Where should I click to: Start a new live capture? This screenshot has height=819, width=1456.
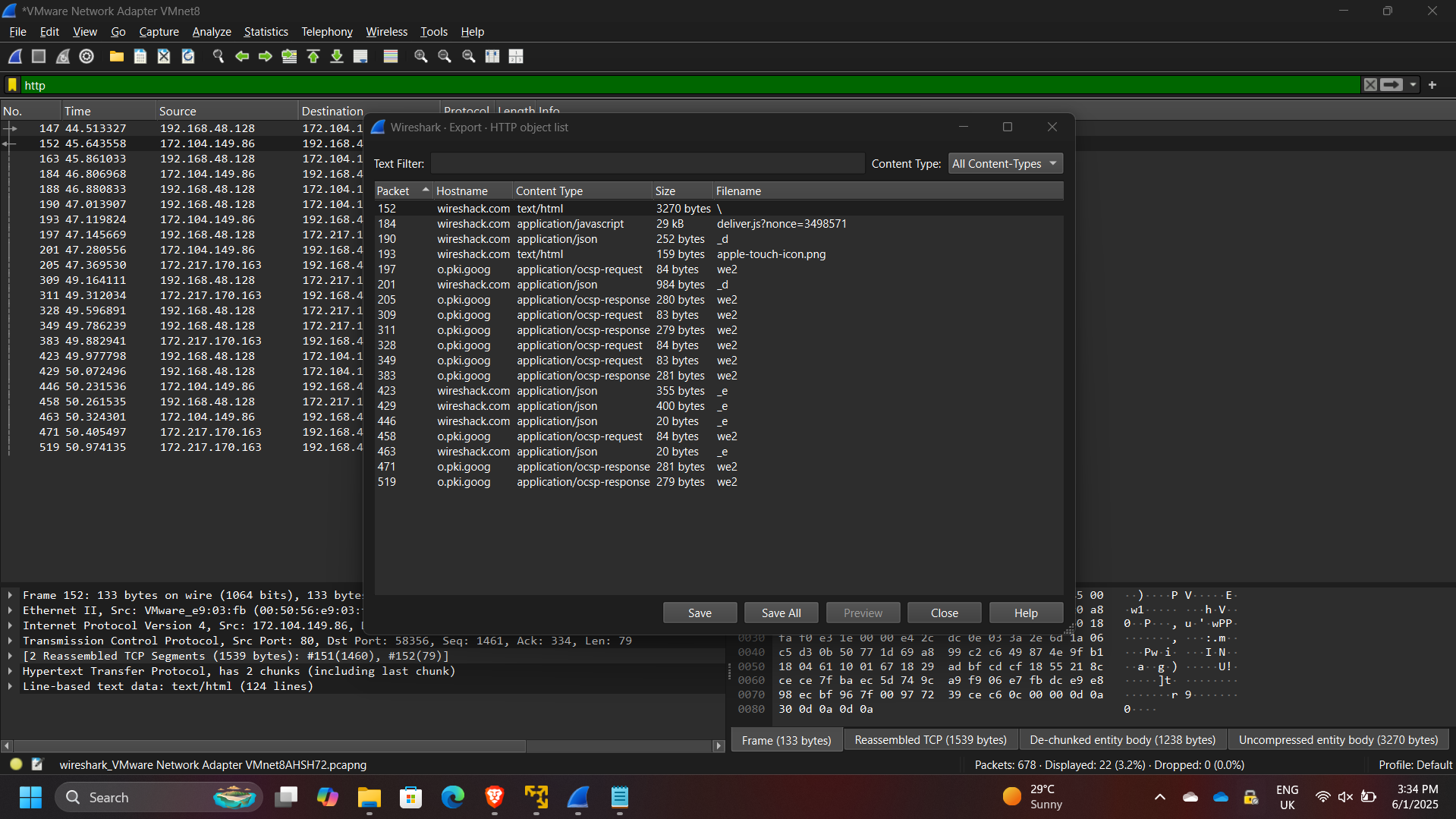(x=14, y=55)
